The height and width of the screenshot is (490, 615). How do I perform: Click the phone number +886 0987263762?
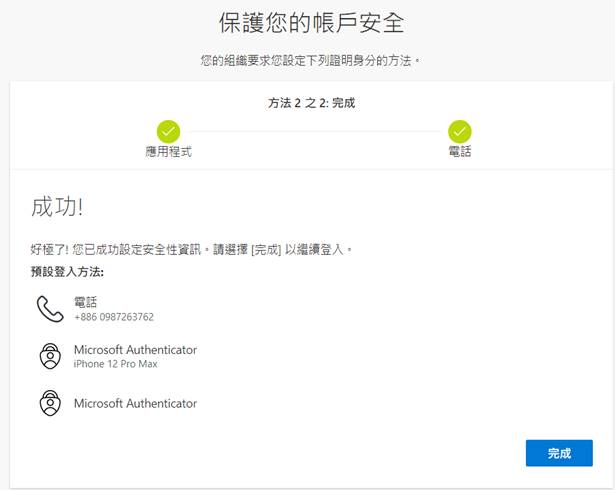(114, 317)
